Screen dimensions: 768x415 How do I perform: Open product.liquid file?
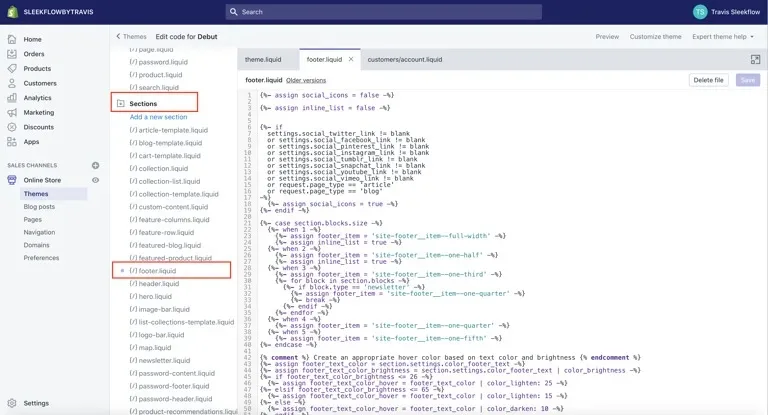point(156,75)
